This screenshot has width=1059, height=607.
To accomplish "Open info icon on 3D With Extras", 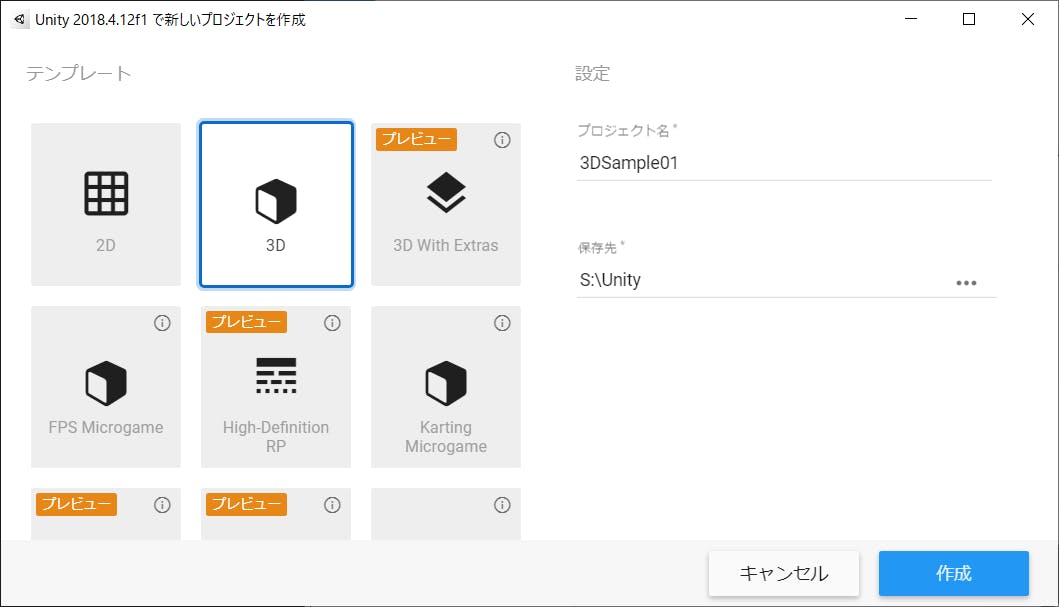I will coord(502,140).
